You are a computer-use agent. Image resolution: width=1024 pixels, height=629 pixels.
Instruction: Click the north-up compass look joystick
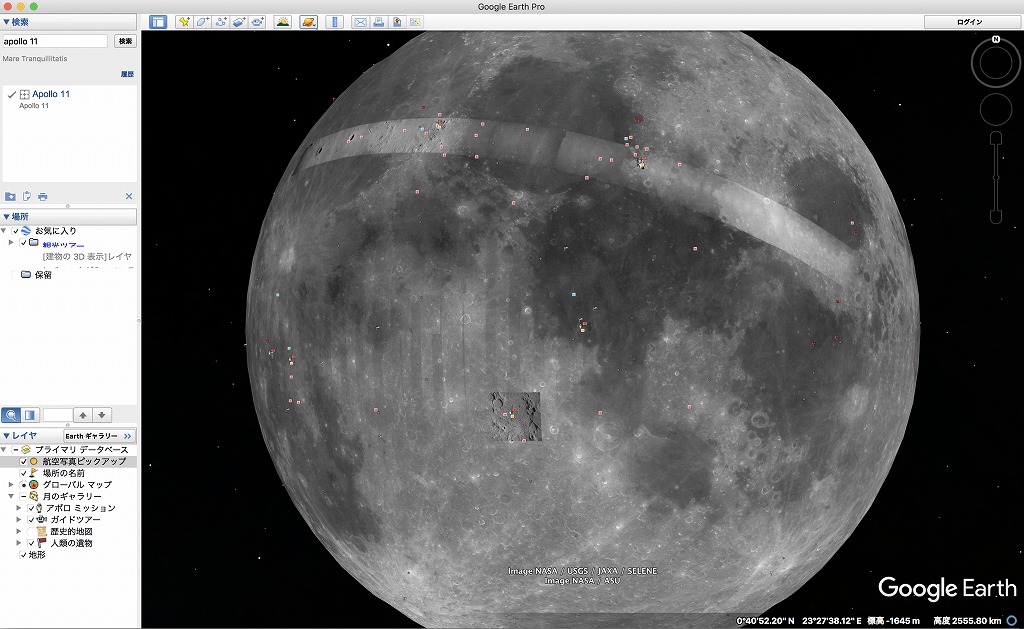[995, 63]
